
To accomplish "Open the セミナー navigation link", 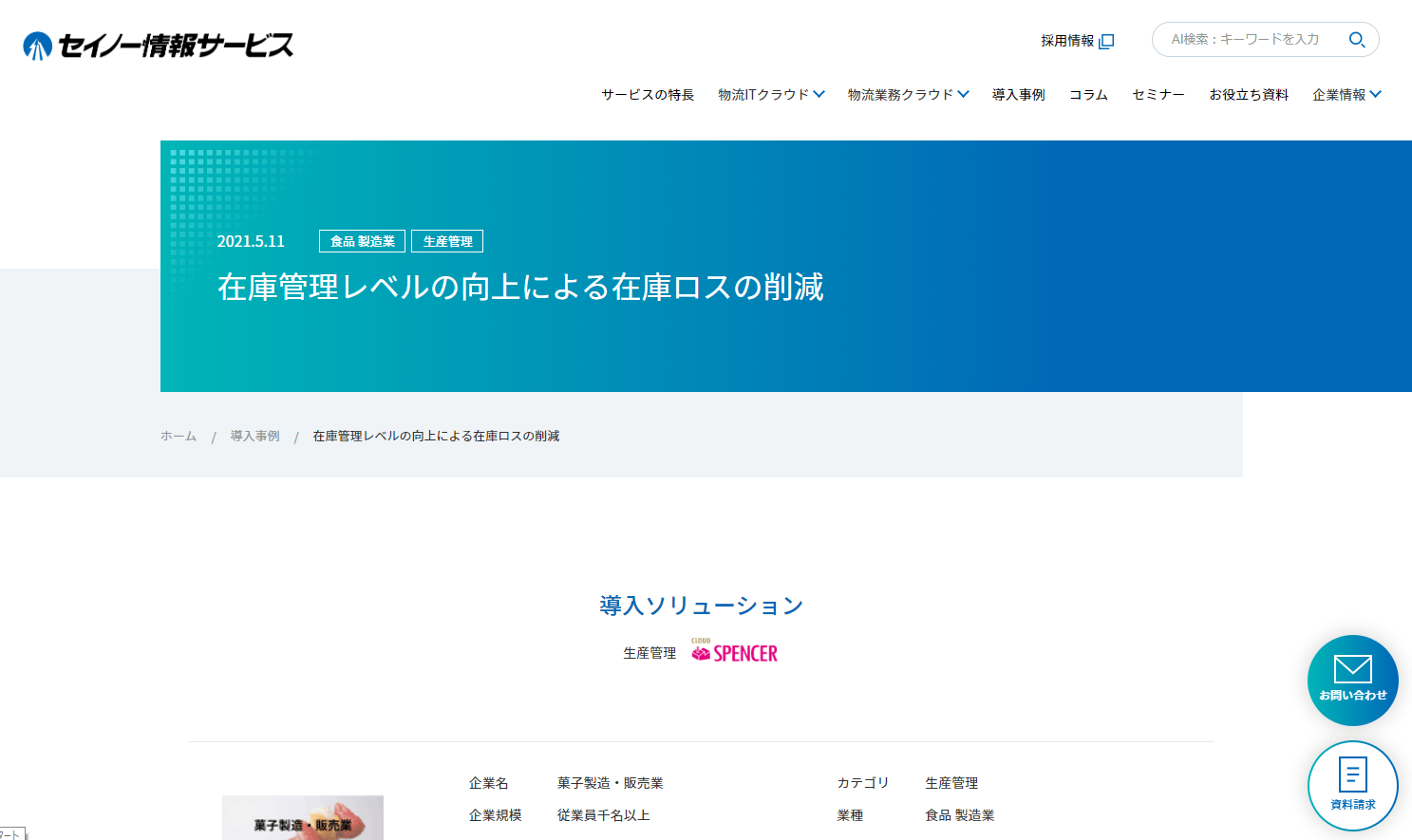I will point(1158,95).
